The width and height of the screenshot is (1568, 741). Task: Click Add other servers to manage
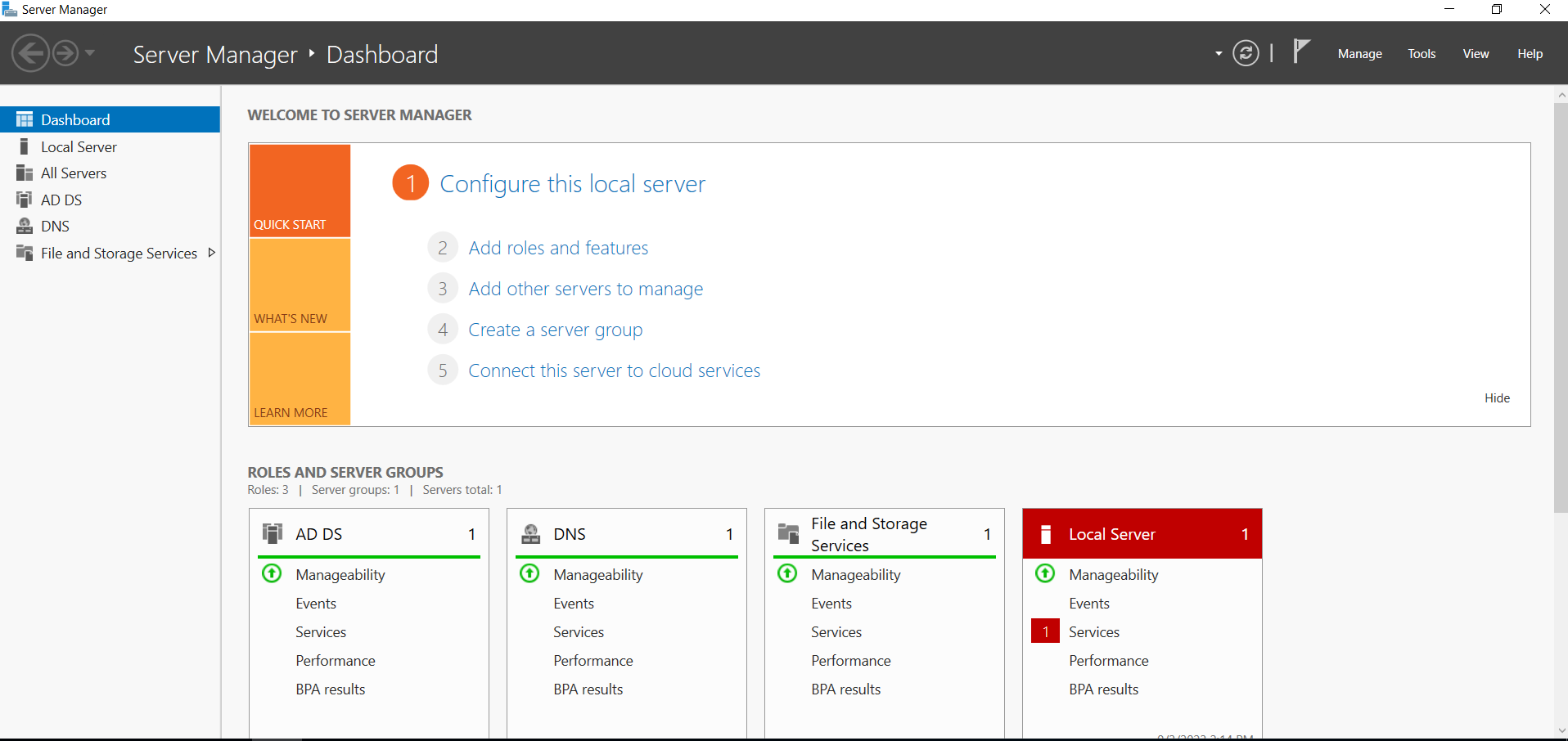(585, 289)
